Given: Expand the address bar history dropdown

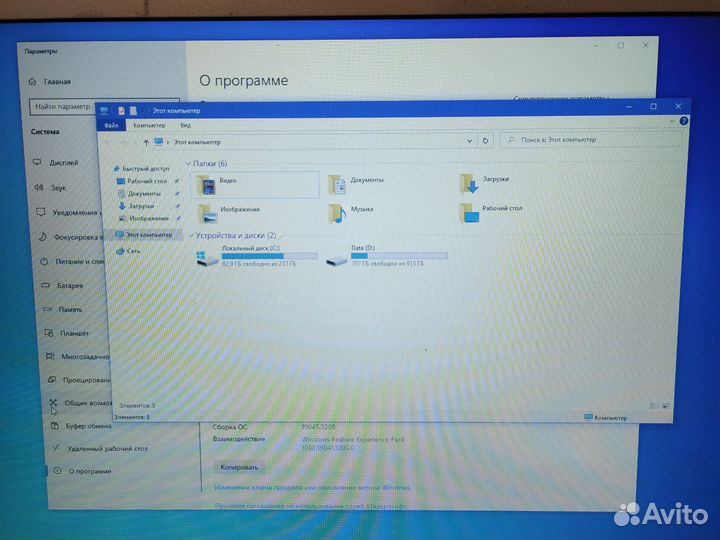Looking at the screenshot, I should pyautogui.click(x=469, y=141).
